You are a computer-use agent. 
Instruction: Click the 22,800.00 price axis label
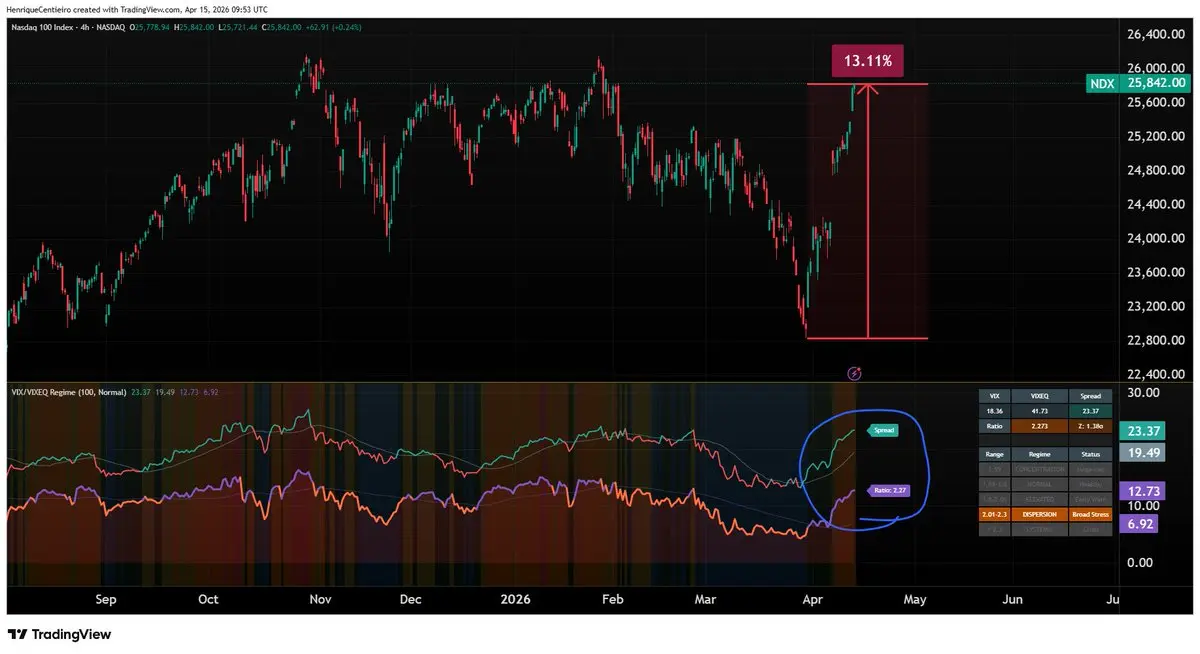[x=1156, y=340]
